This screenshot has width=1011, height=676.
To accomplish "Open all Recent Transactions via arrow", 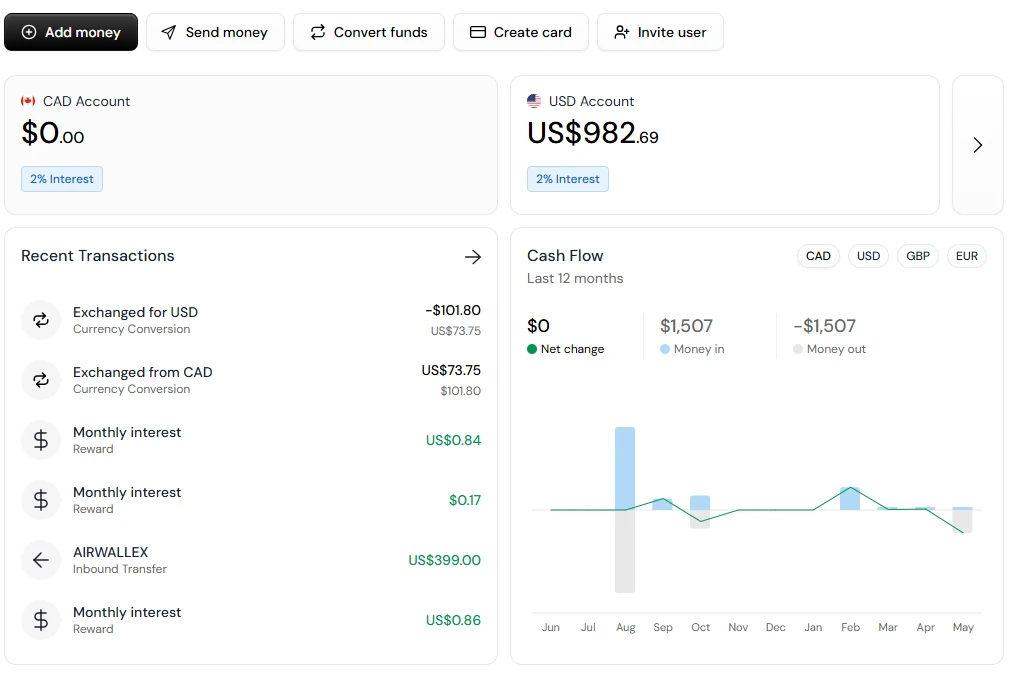I will [x=473, y=257].
